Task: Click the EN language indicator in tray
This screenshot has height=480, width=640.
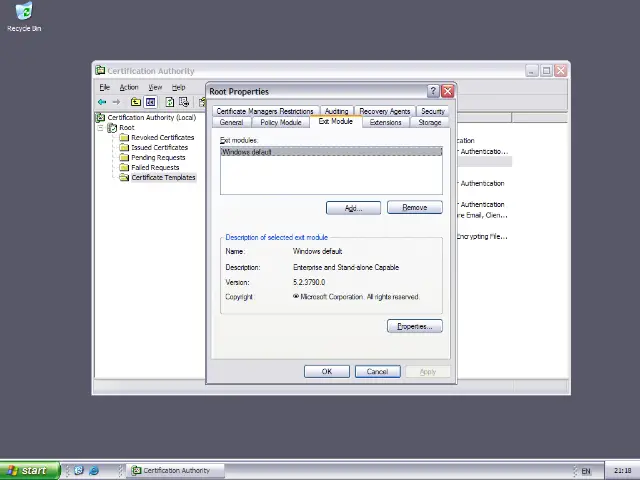Action: click(x=586, y=471)
